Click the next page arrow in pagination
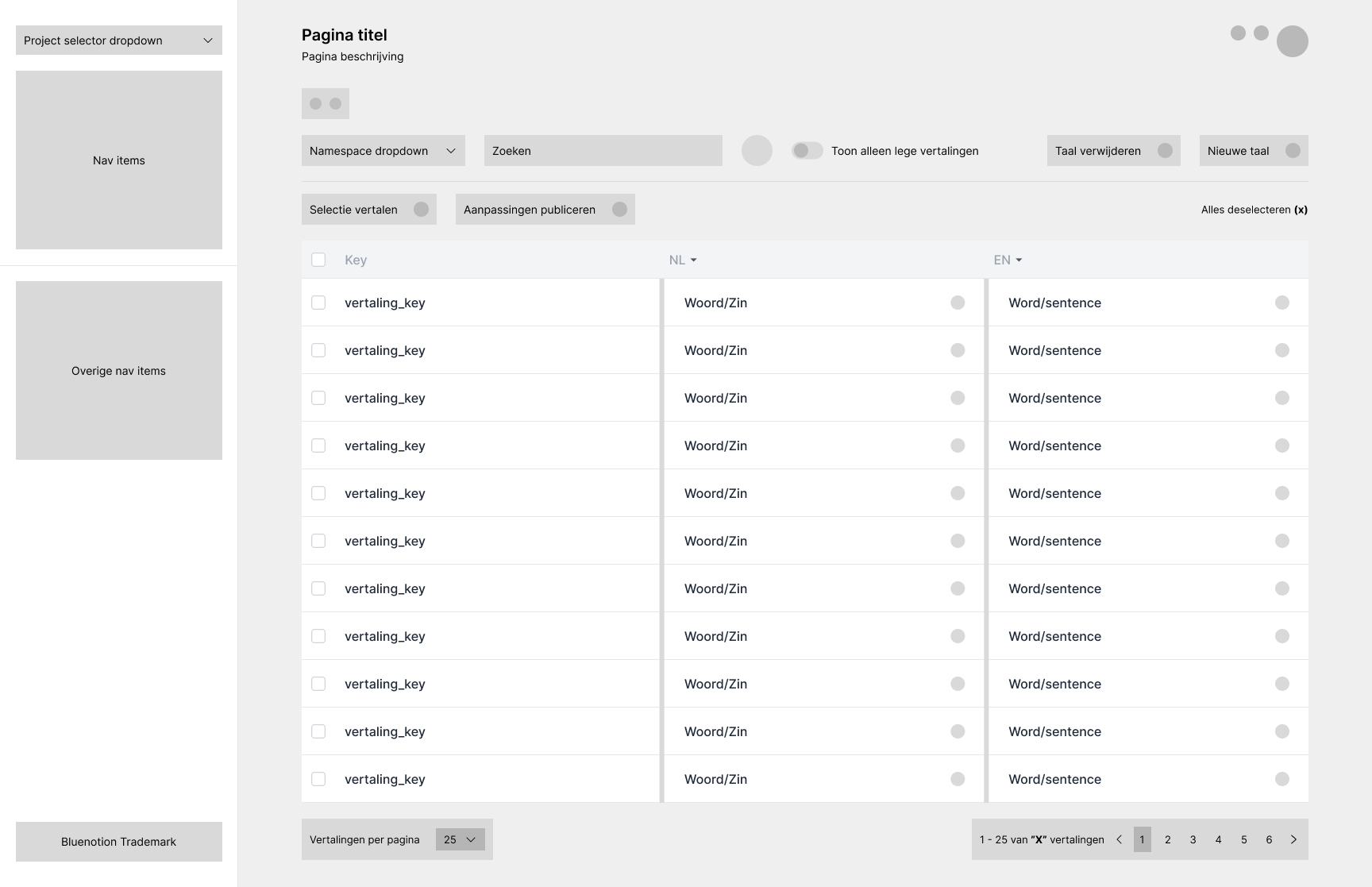 [1293, 839]
